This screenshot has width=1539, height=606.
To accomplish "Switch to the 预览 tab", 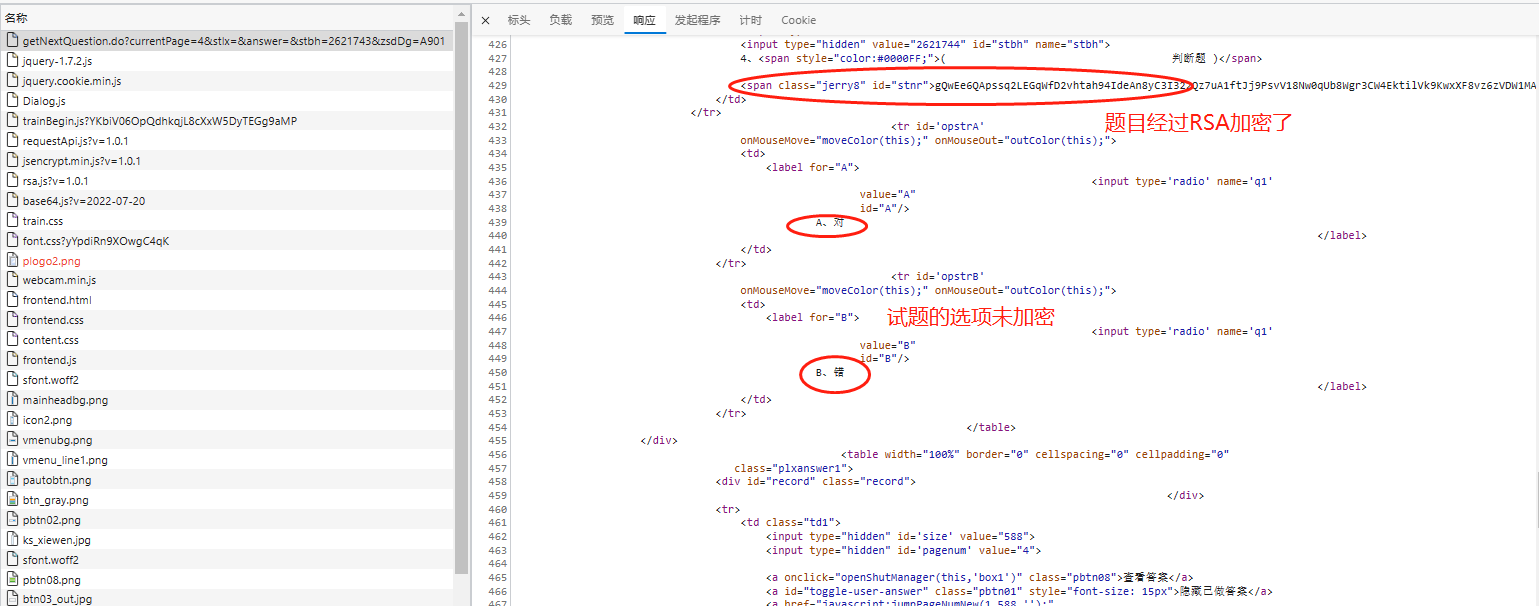I will 602,20.
